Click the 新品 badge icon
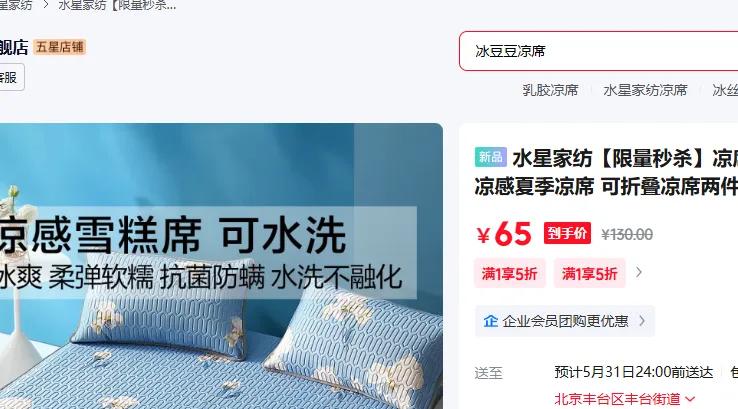The image size is (738, 409). pyautogui.click(x=490, y=157)
